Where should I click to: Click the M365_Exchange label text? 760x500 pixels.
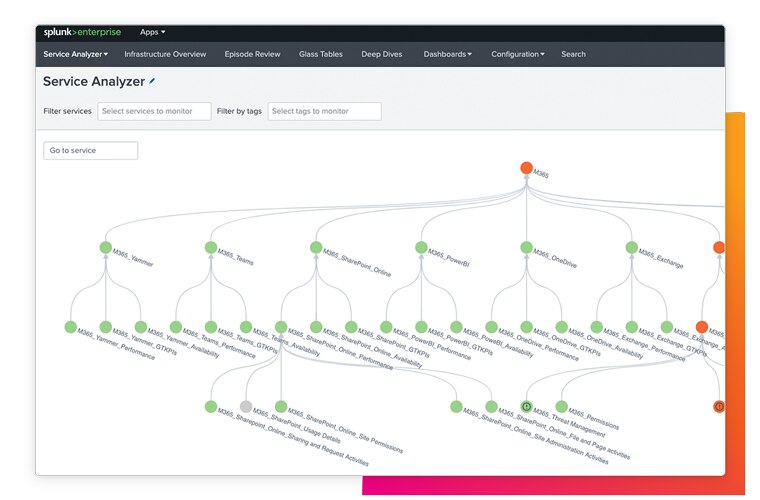tap(661, 258)
